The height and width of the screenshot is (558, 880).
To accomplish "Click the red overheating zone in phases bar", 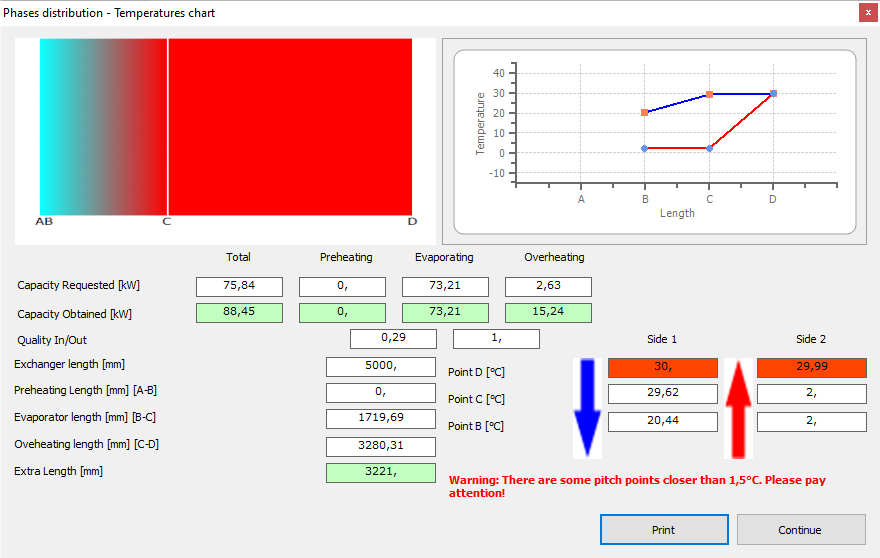I will pyautogui.click(x=290, y=125).
